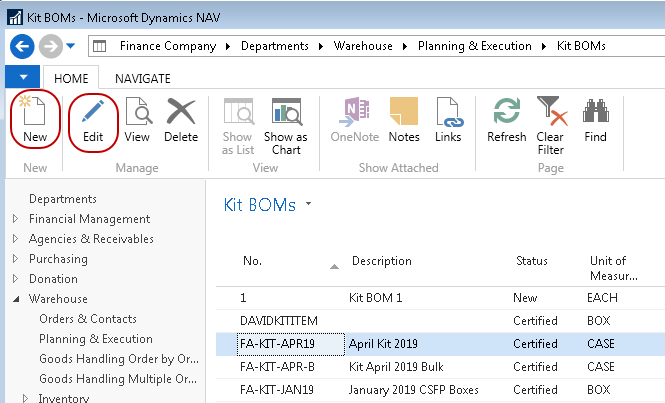
Task: Go back with the navigation arrow
Action: coord(22,46)
